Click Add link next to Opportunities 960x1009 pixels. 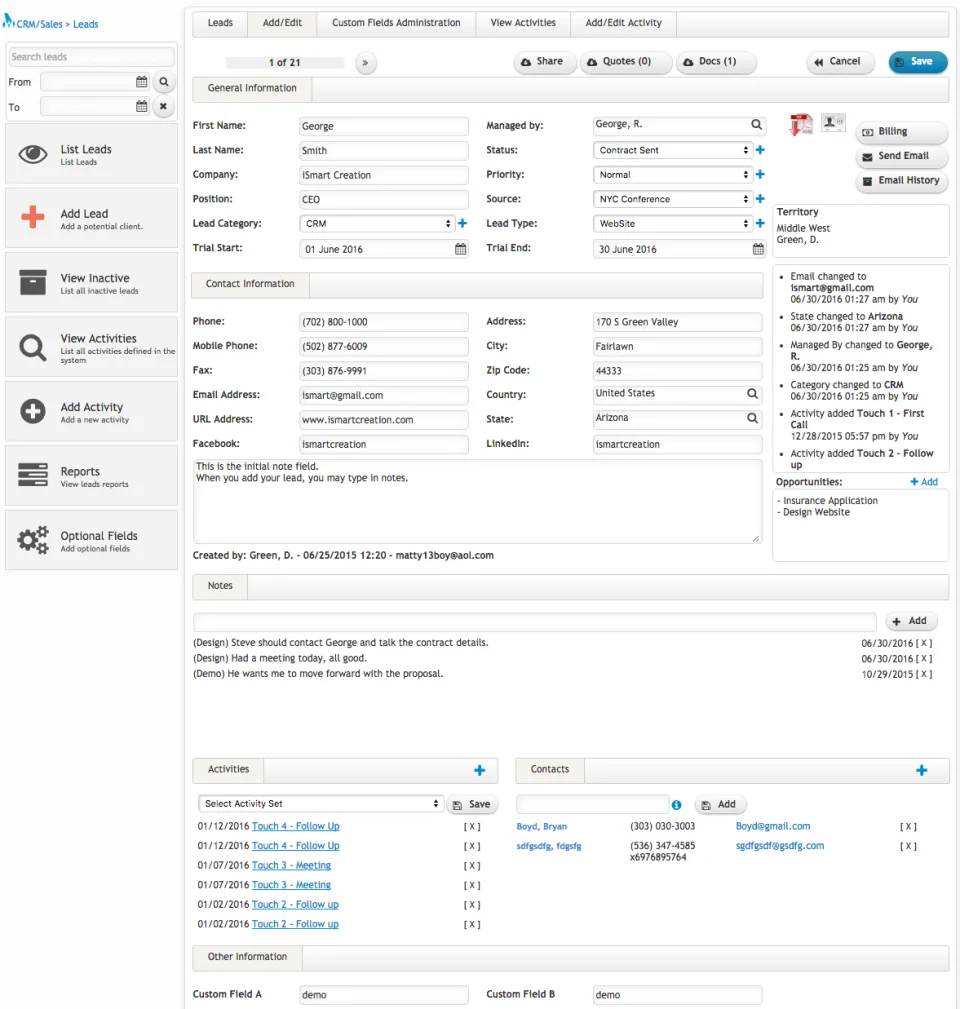[x=924, y=482]
